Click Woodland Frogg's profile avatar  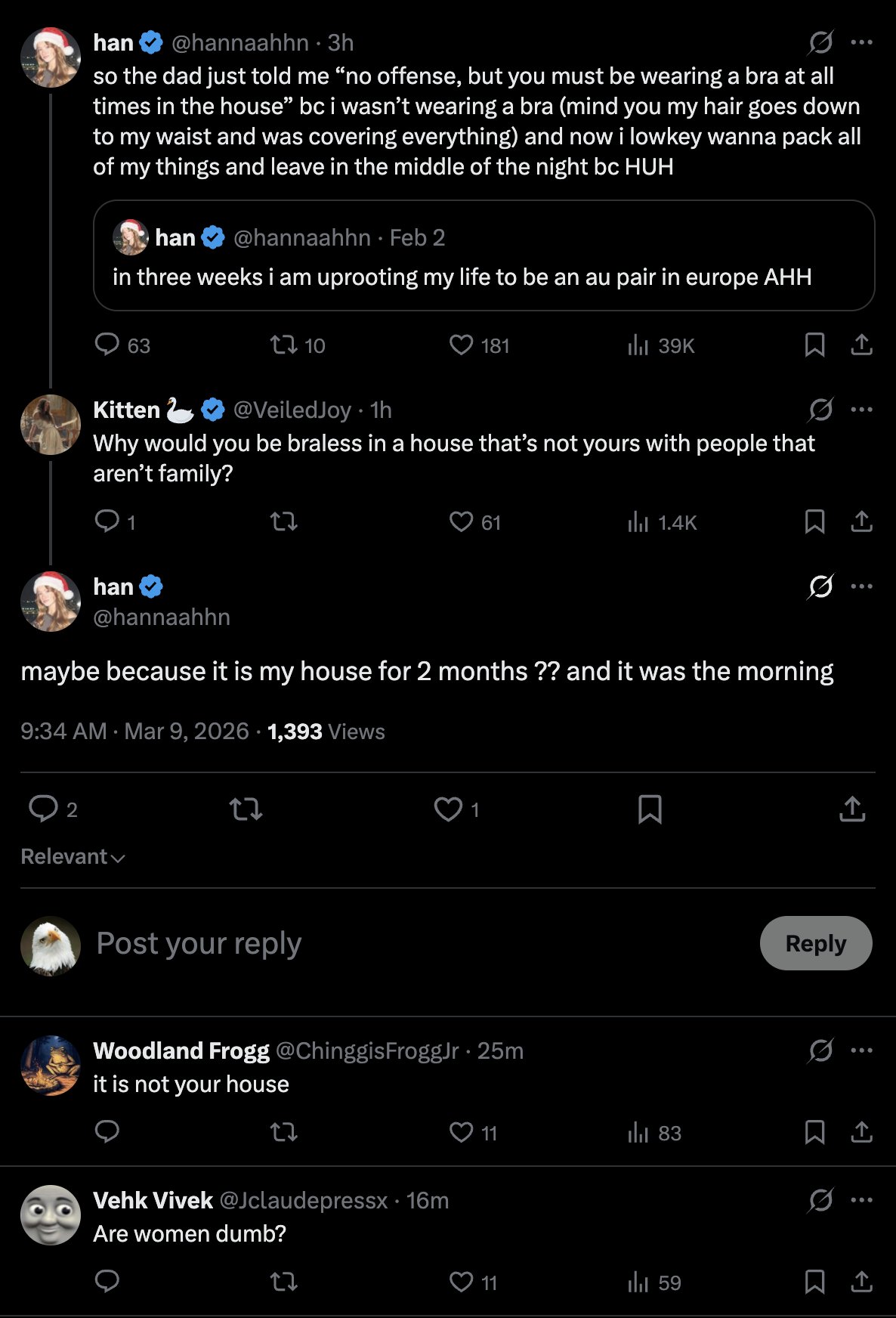click(x=51, y=1066)
